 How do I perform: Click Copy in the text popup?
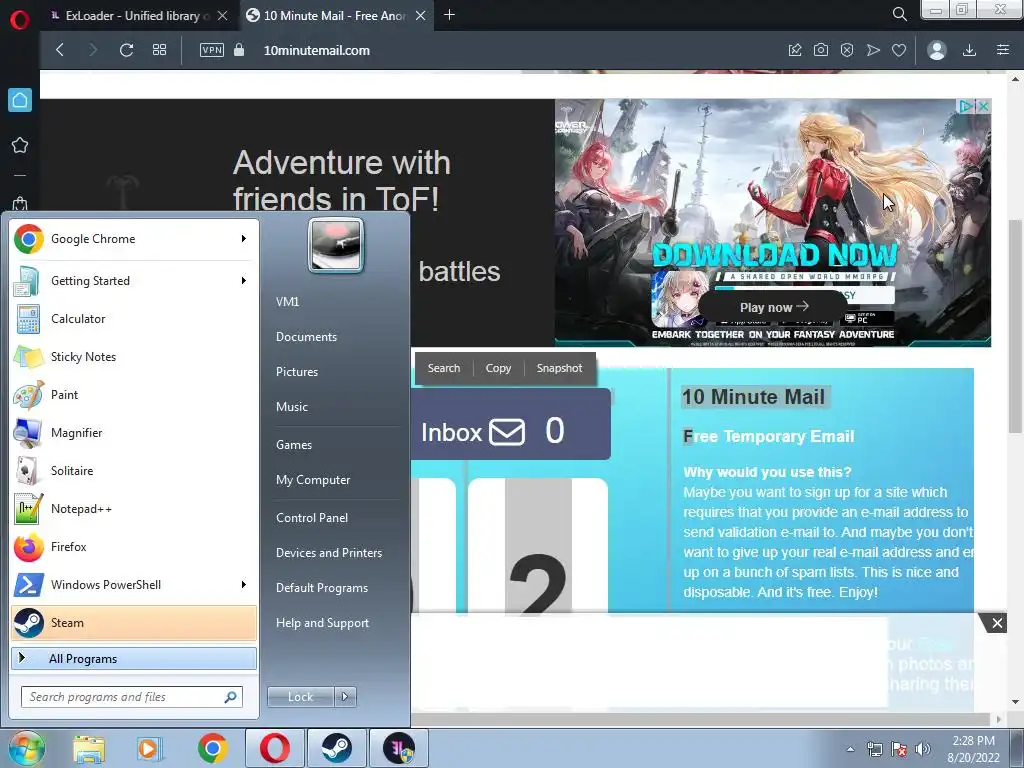tap(498, 368)
